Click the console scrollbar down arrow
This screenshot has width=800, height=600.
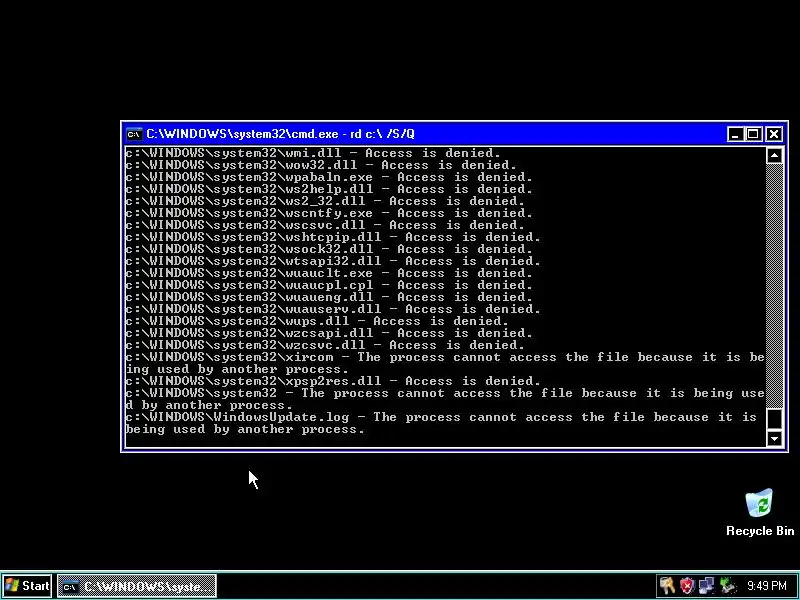[x=774, y=438]
